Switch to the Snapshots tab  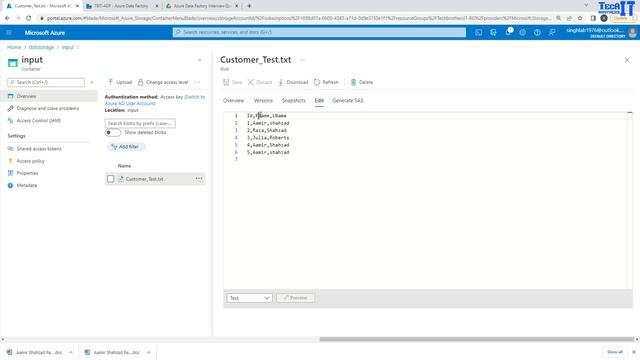[293, 100]
